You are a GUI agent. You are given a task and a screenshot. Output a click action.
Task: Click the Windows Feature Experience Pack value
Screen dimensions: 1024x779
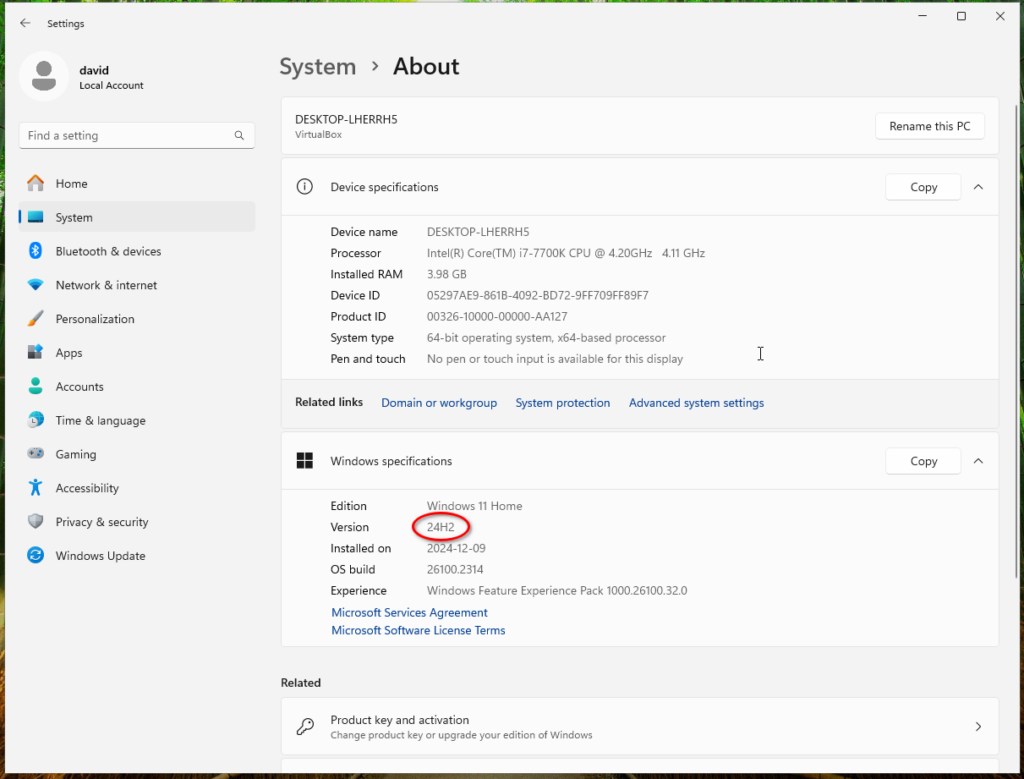(557, 590)
